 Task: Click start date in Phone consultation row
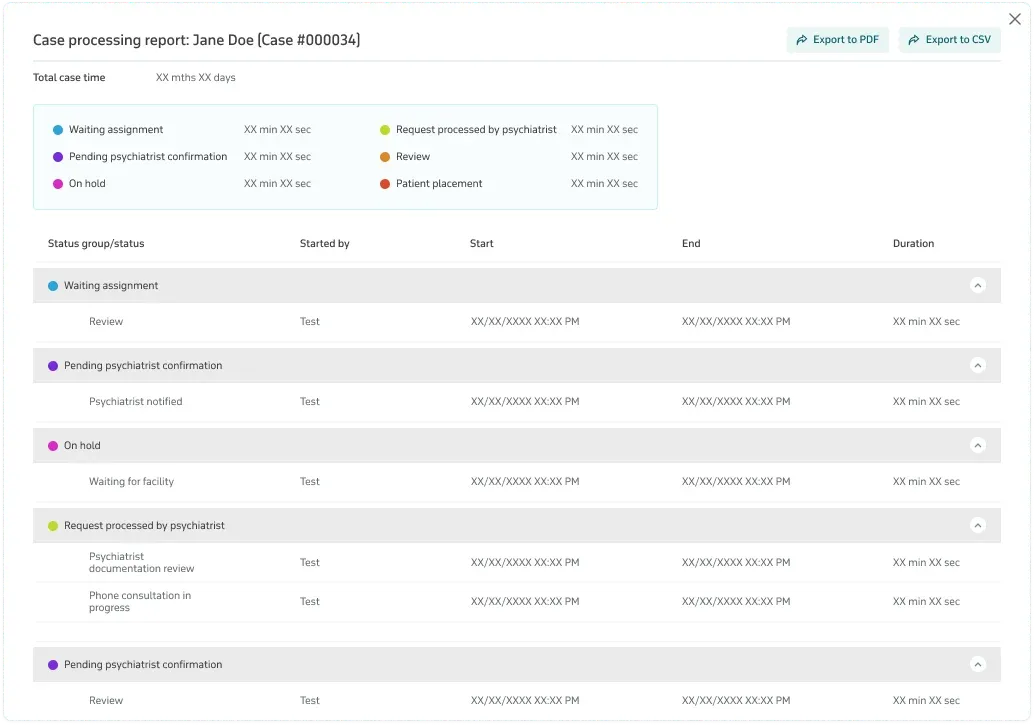tap(525, 602)
